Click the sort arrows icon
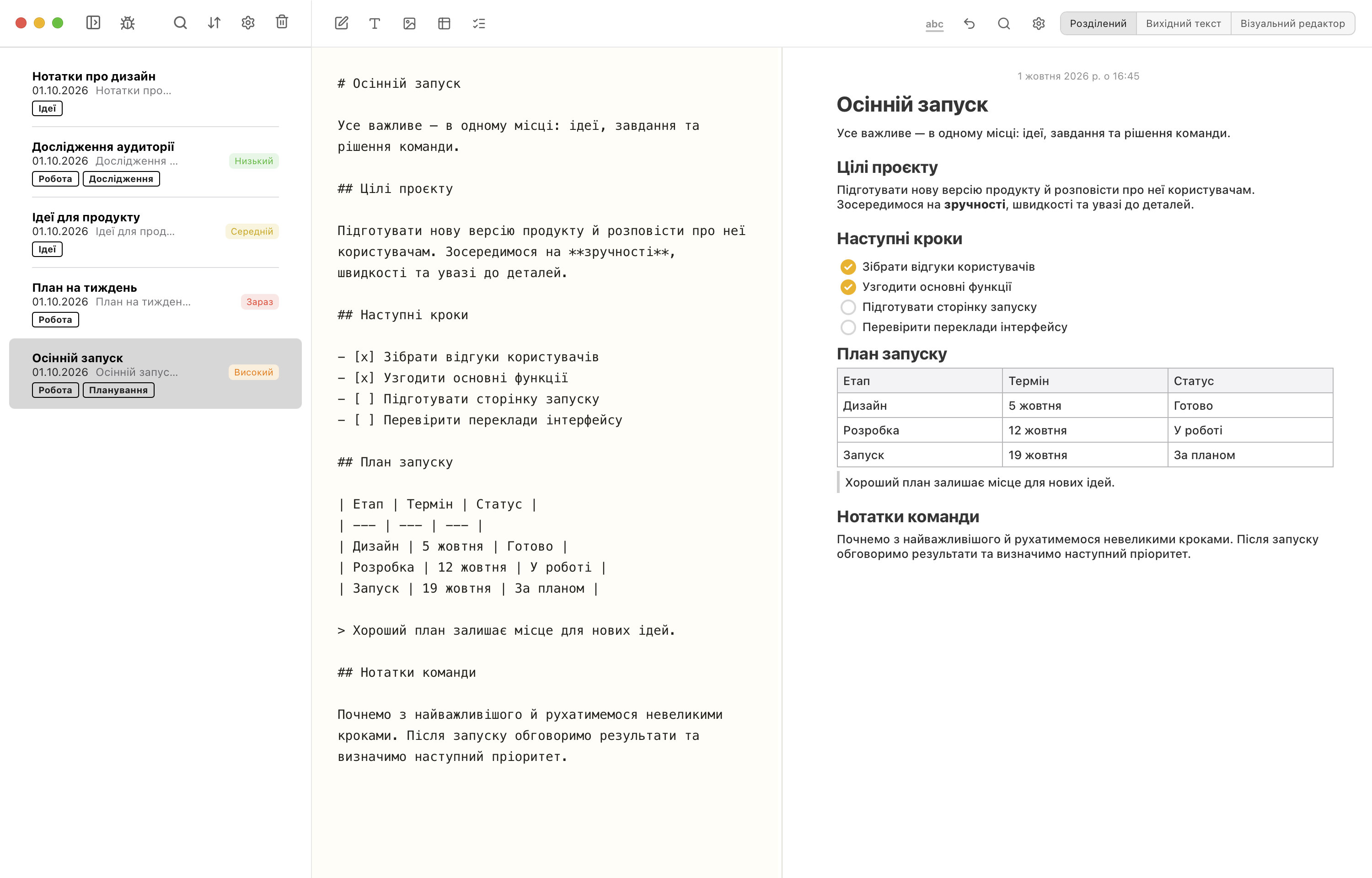This screenshot has width=1372, height=878. 214,23
